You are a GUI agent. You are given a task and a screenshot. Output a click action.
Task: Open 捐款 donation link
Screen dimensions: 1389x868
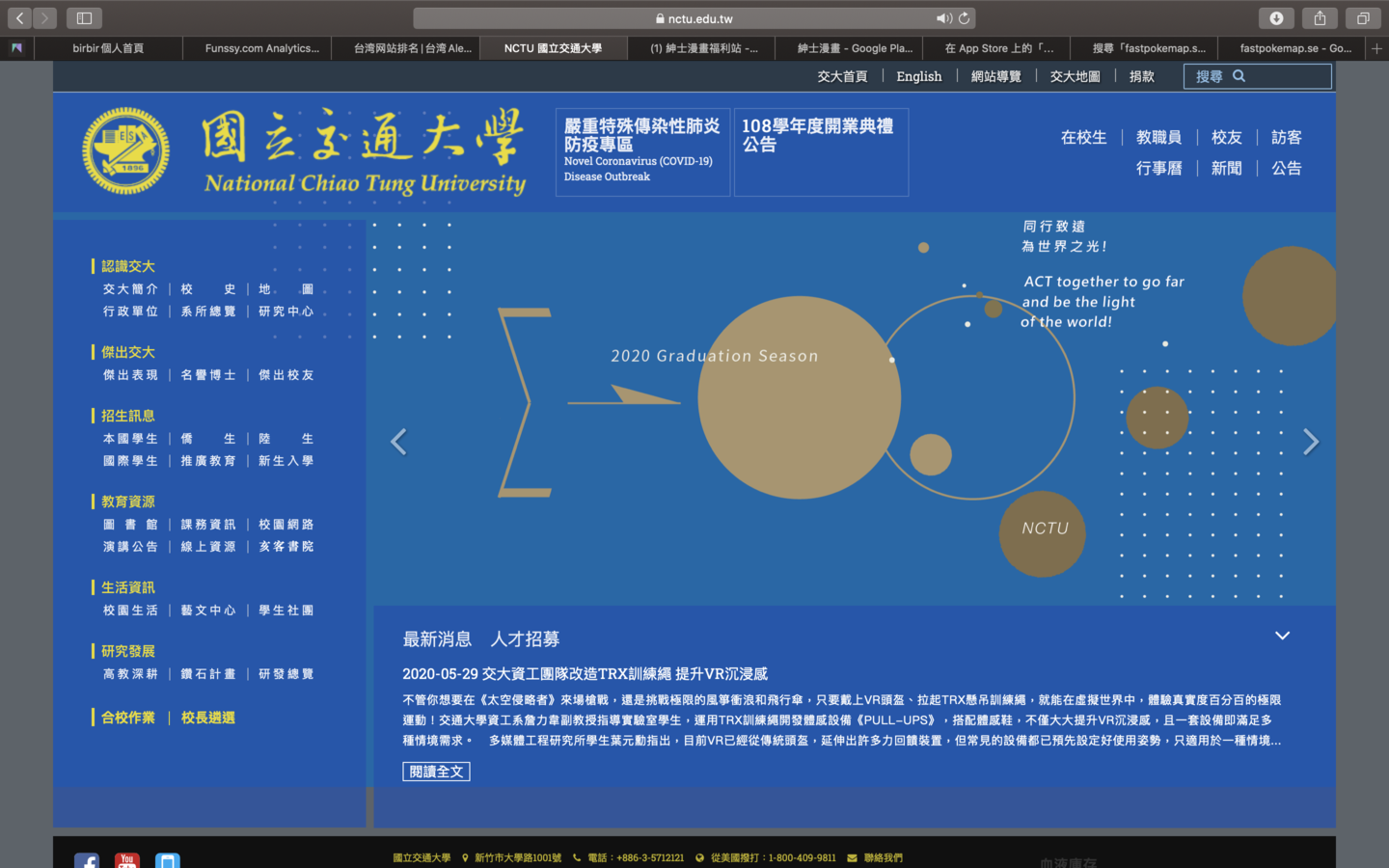[x=1142, y=76]
